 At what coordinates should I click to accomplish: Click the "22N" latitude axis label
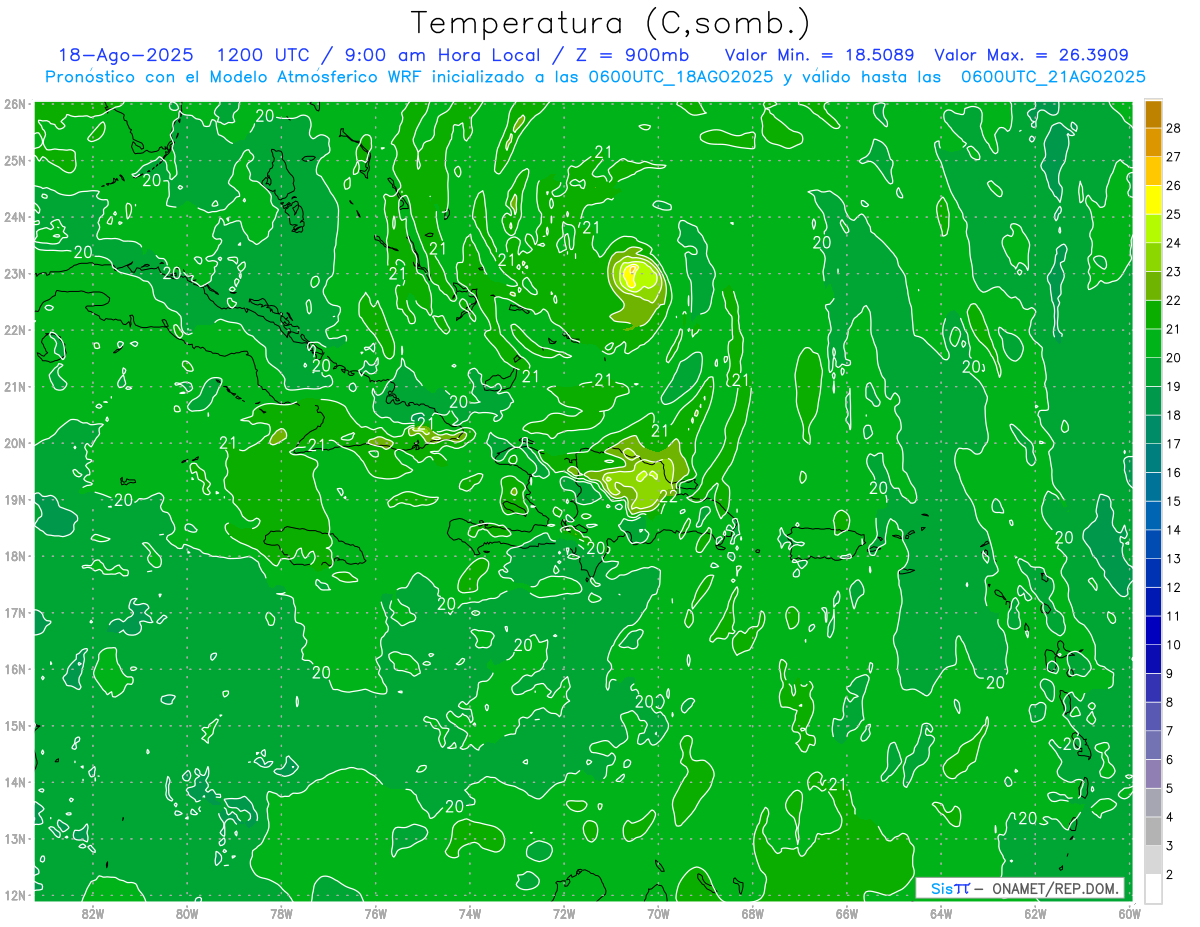coord(15,330)
